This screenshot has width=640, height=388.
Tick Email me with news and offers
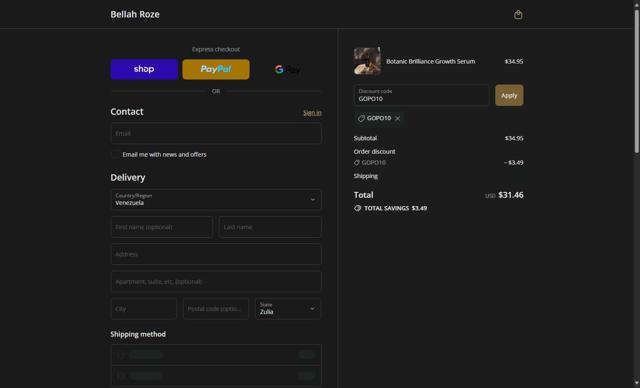click(116, 155)
